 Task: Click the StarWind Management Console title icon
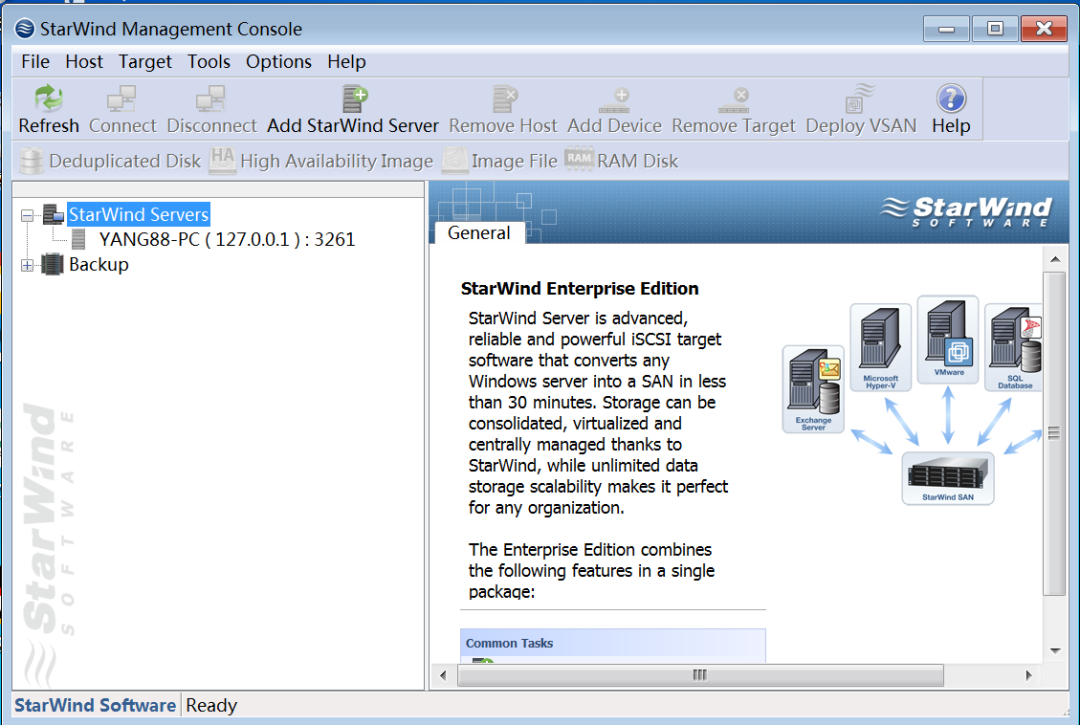pyautogui.click(x=25, y=28)
